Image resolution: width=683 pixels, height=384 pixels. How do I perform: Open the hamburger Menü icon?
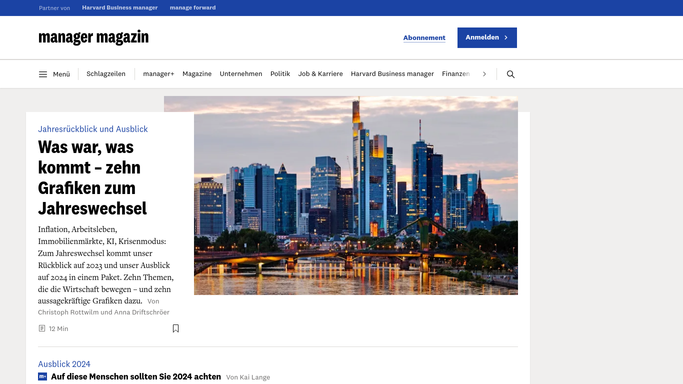(x=43, y=74)
